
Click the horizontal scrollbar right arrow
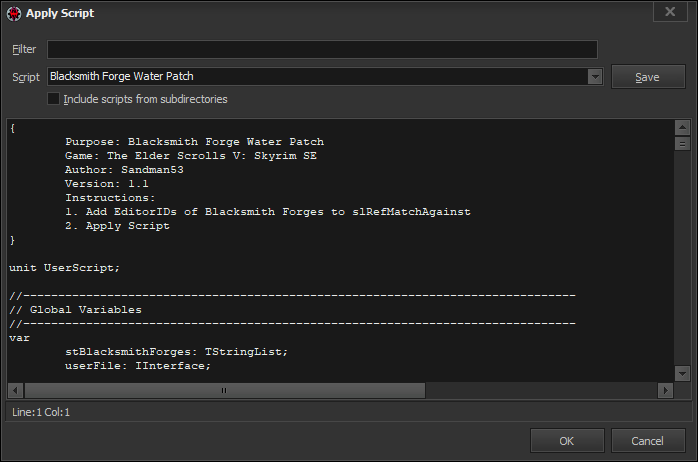pos(666,391)
